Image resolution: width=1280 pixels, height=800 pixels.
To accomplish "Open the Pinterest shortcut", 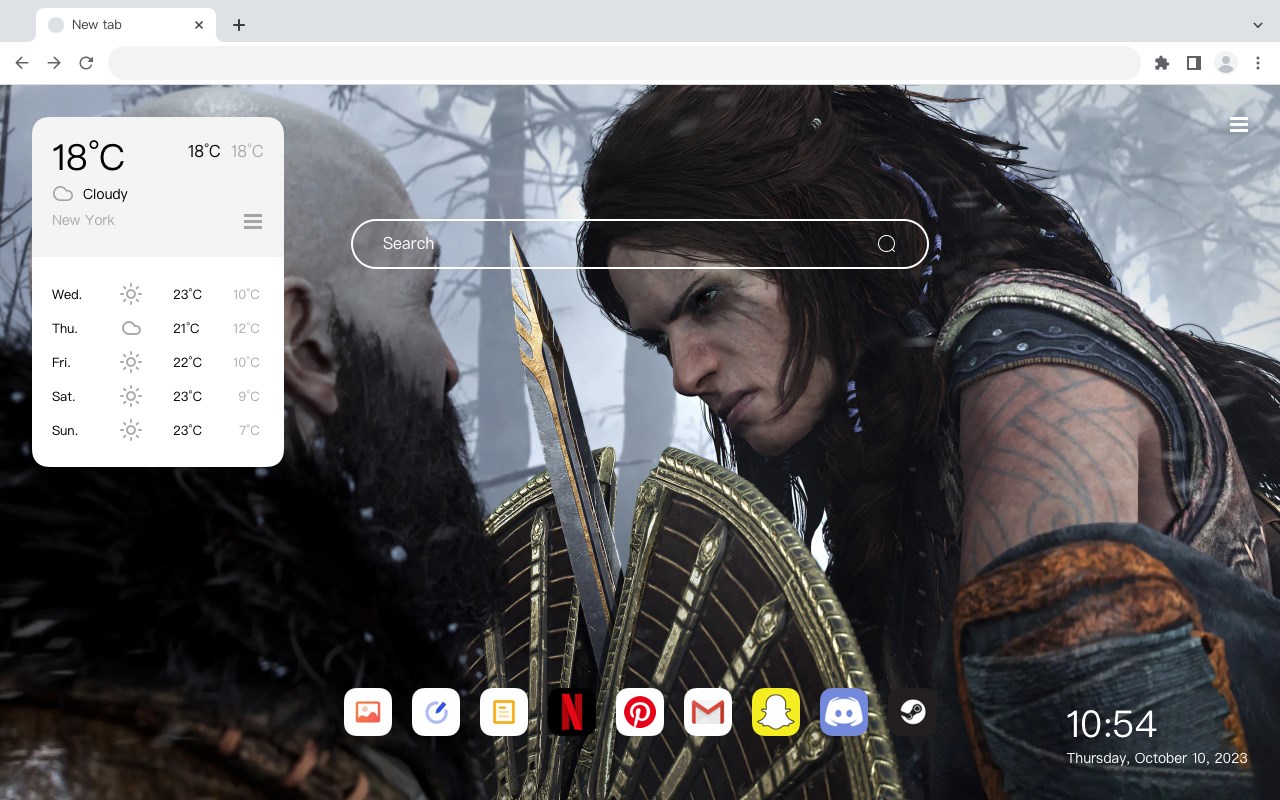I will [640, 712].
